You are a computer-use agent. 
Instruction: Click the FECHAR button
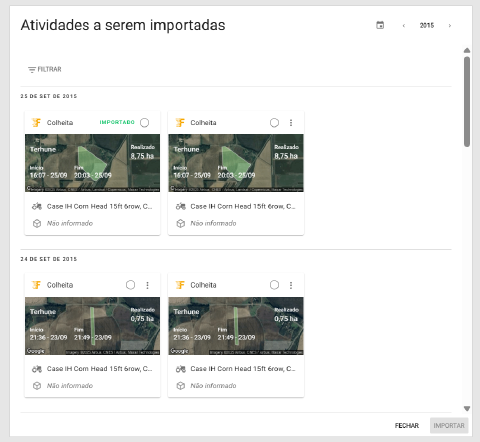click(407, 426)
